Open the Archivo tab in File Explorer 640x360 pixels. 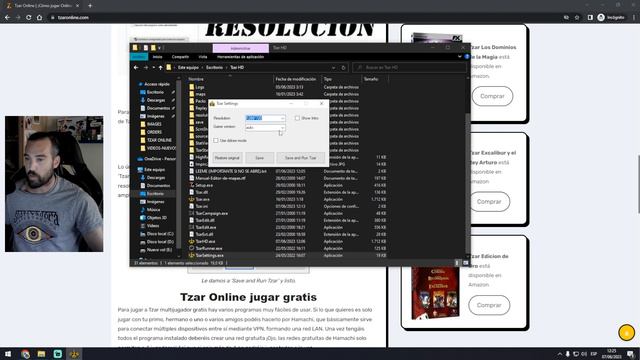[x=139, y=57]
